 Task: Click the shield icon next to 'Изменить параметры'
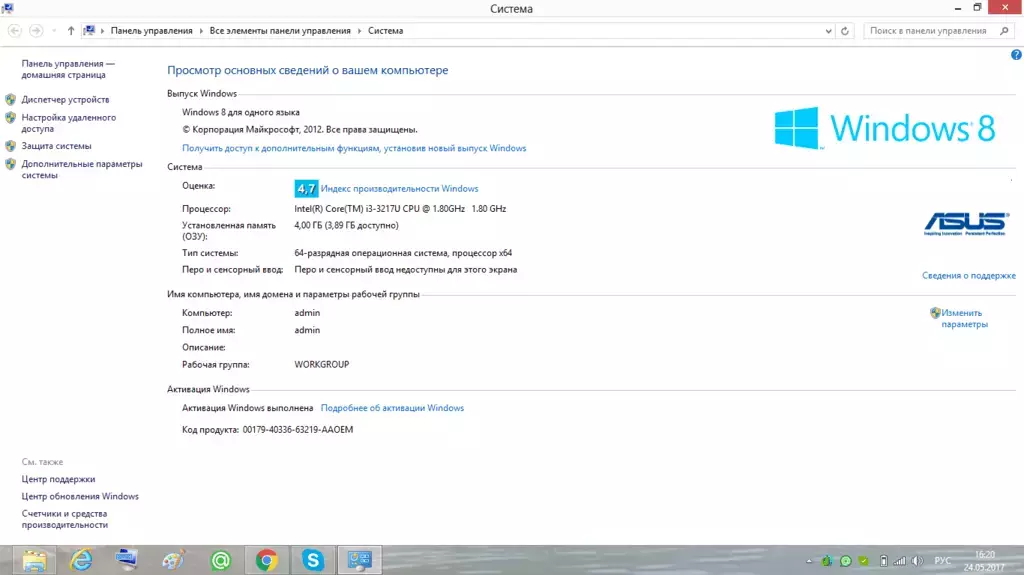tap(935, 313)
